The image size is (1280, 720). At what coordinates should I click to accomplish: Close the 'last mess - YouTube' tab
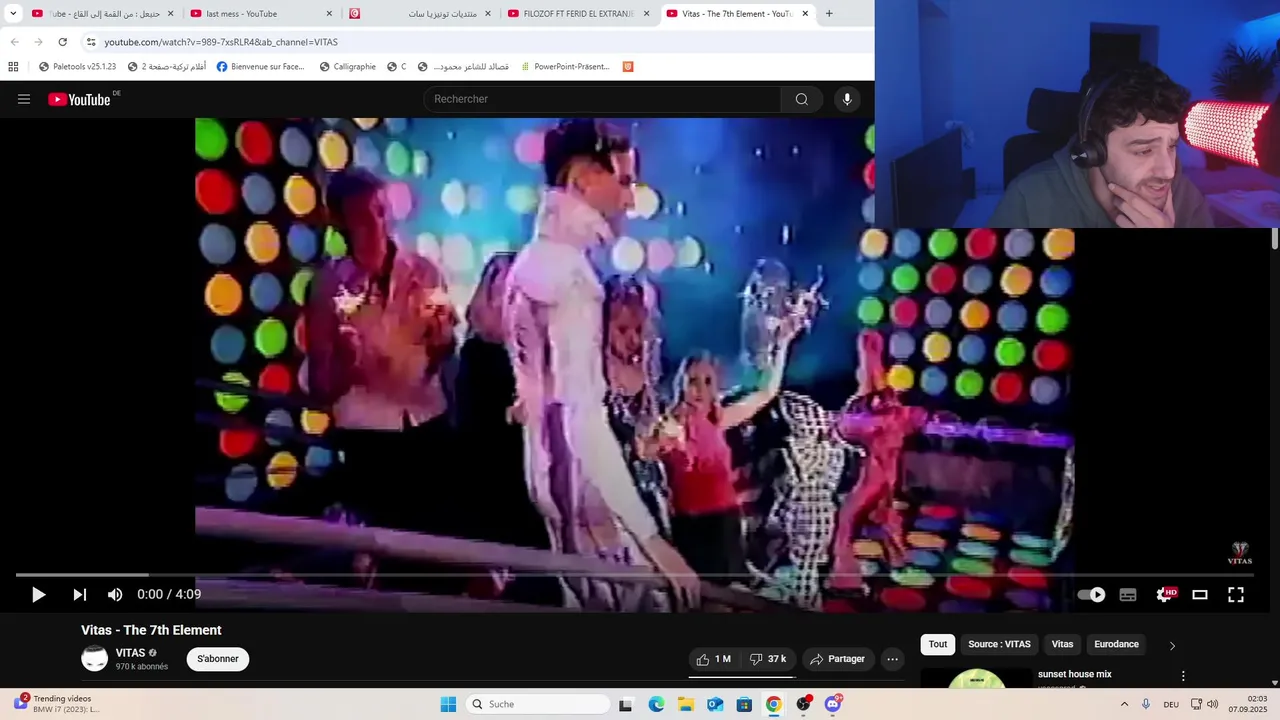pos(329,14)
